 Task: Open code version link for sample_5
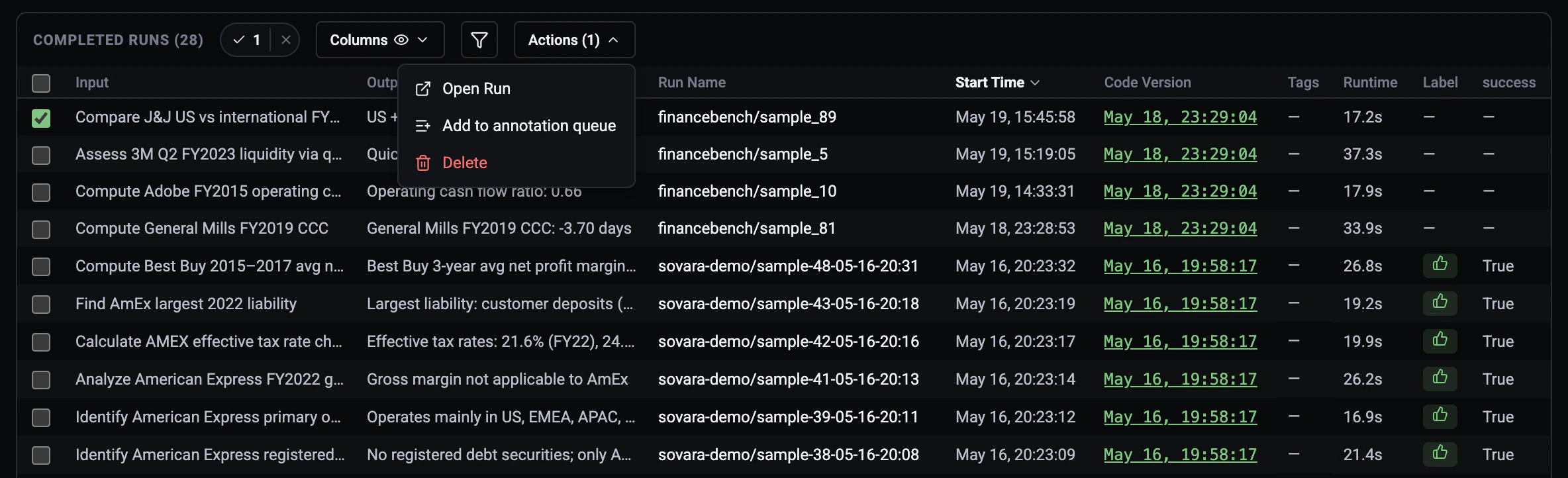pos(1180,154)
